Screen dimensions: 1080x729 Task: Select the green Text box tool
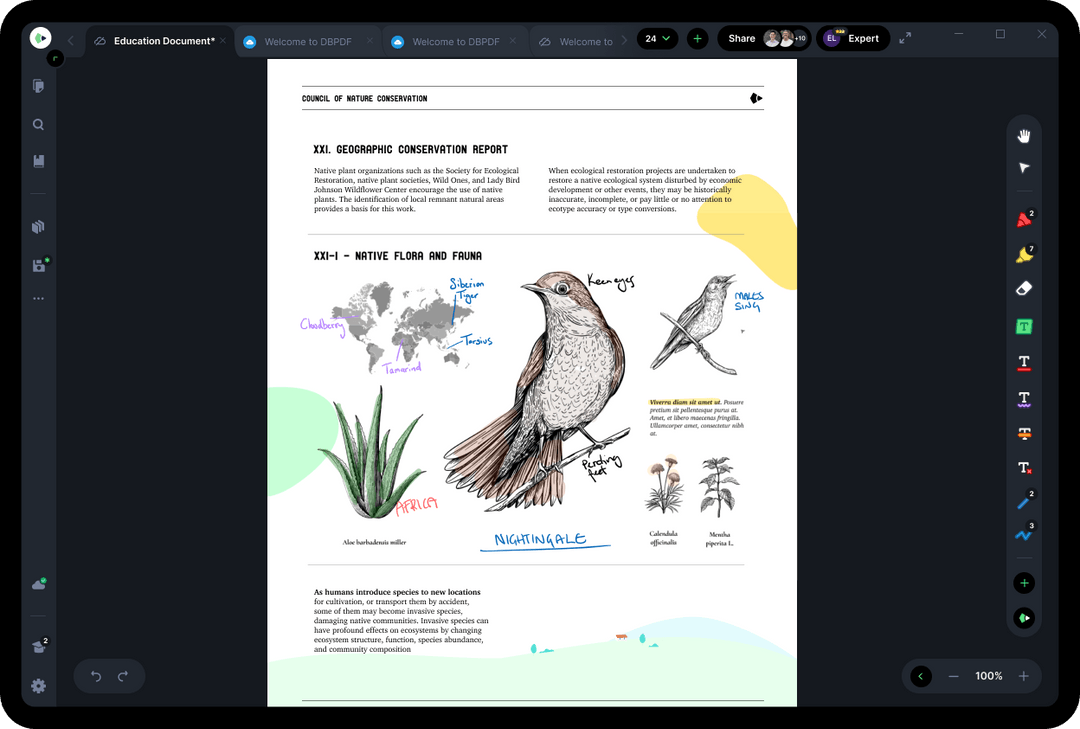[x=1023, y=325]
